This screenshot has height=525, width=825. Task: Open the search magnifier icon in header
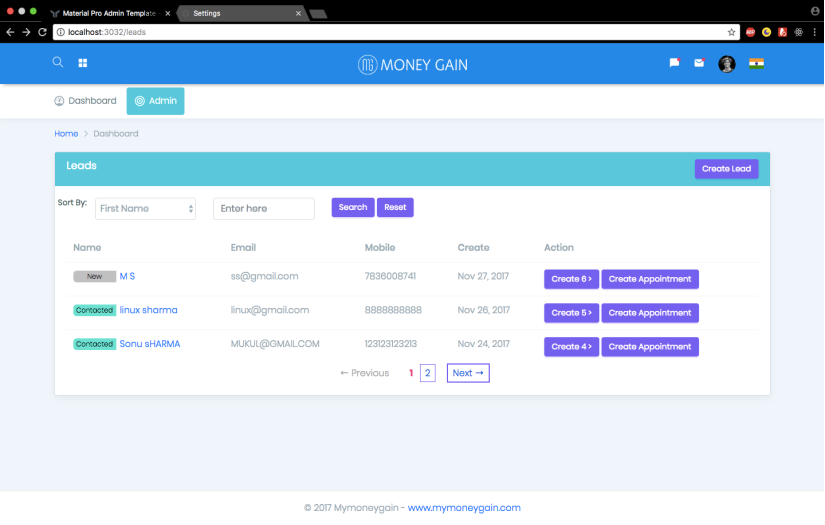point(58,62)
